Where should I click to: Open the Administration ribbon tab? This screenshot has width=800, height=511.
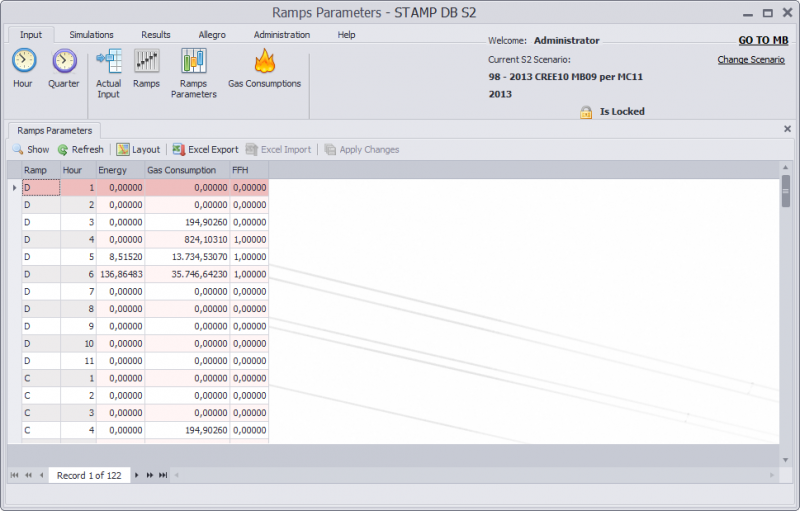[282, 35]
